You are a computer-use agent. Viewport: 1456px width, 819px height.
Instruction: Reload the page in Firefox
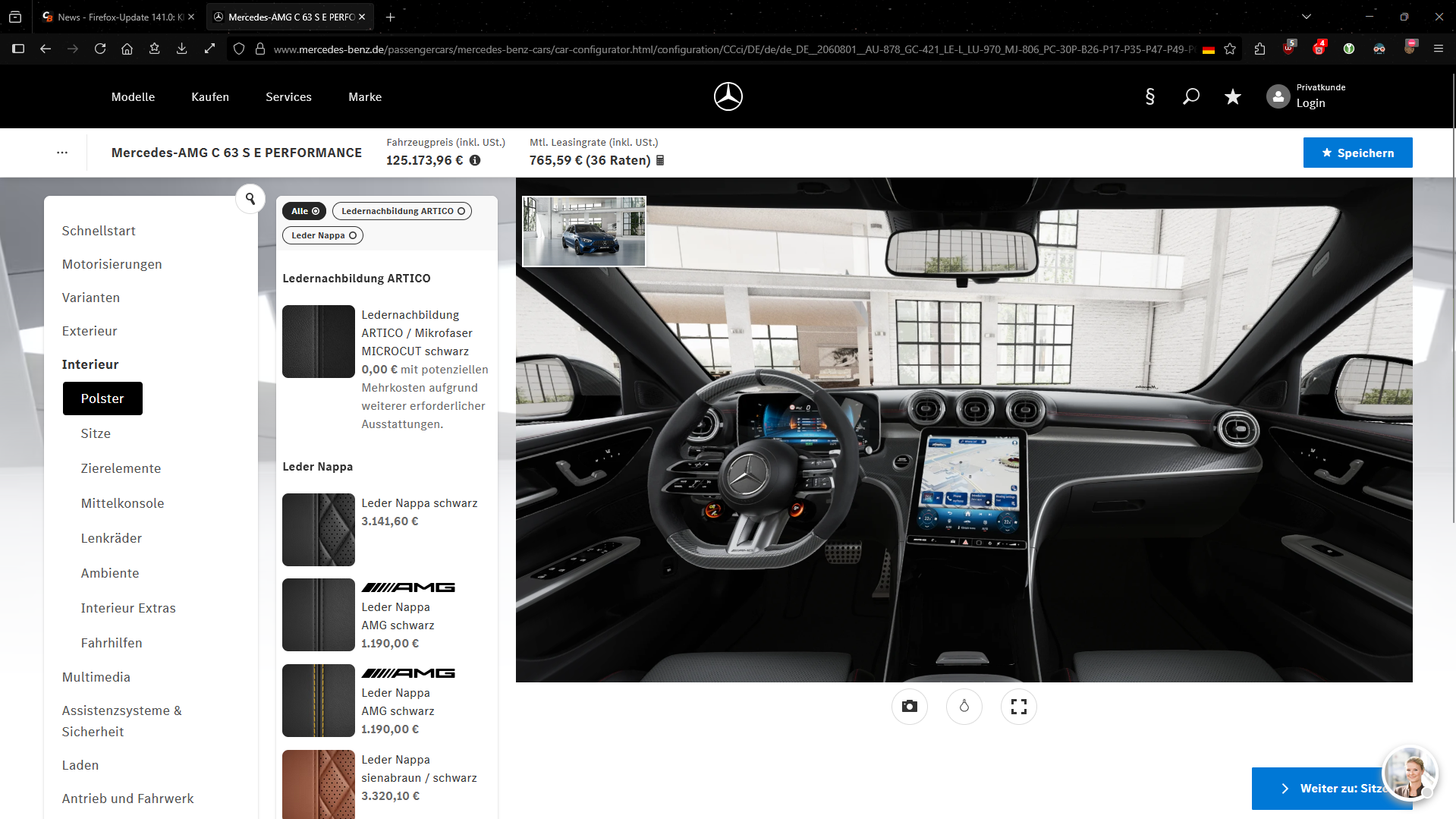[100, 49]
